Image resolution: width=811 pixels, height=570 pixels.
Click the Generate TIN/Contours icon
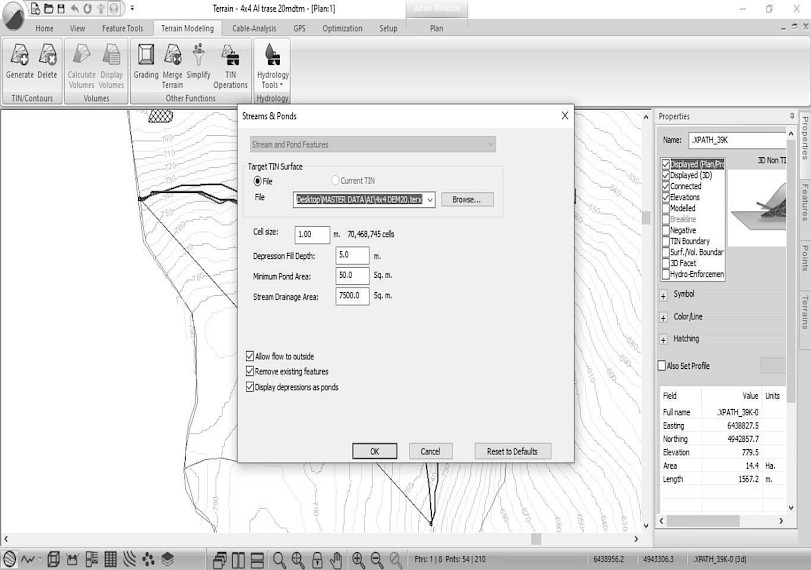pos(19,62)
